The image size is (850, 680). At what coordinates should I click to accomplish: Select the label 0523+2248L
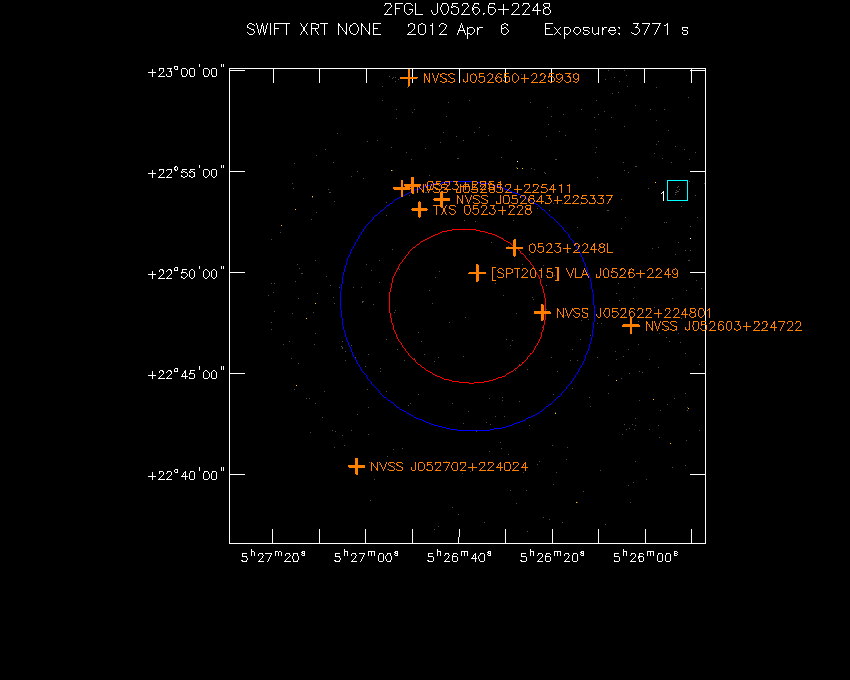pyautogui.click(x=570, y=248)
